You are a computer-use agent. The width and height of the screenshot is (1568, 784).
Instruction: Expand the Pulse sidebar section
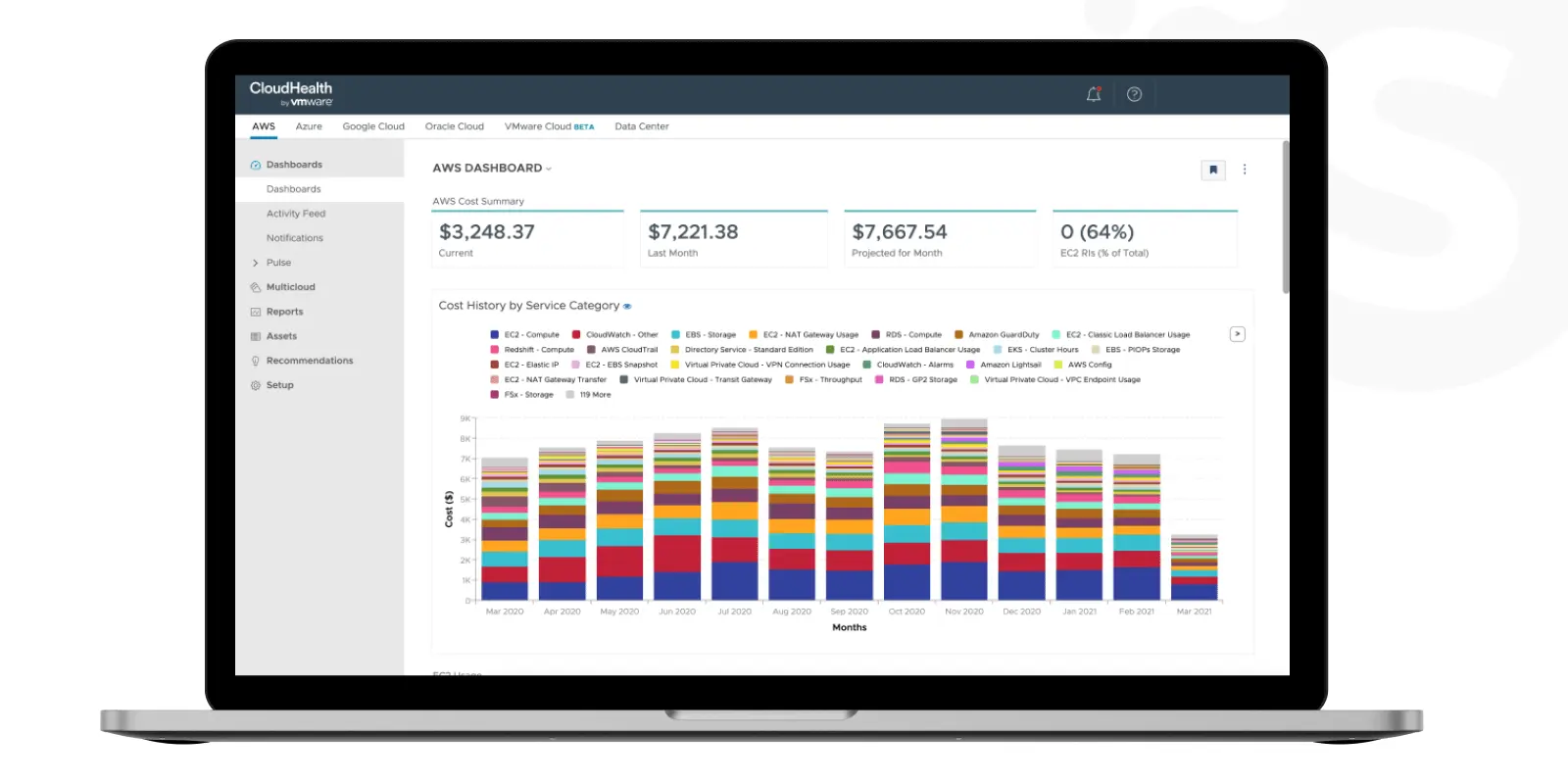click(x=256, y=263)
